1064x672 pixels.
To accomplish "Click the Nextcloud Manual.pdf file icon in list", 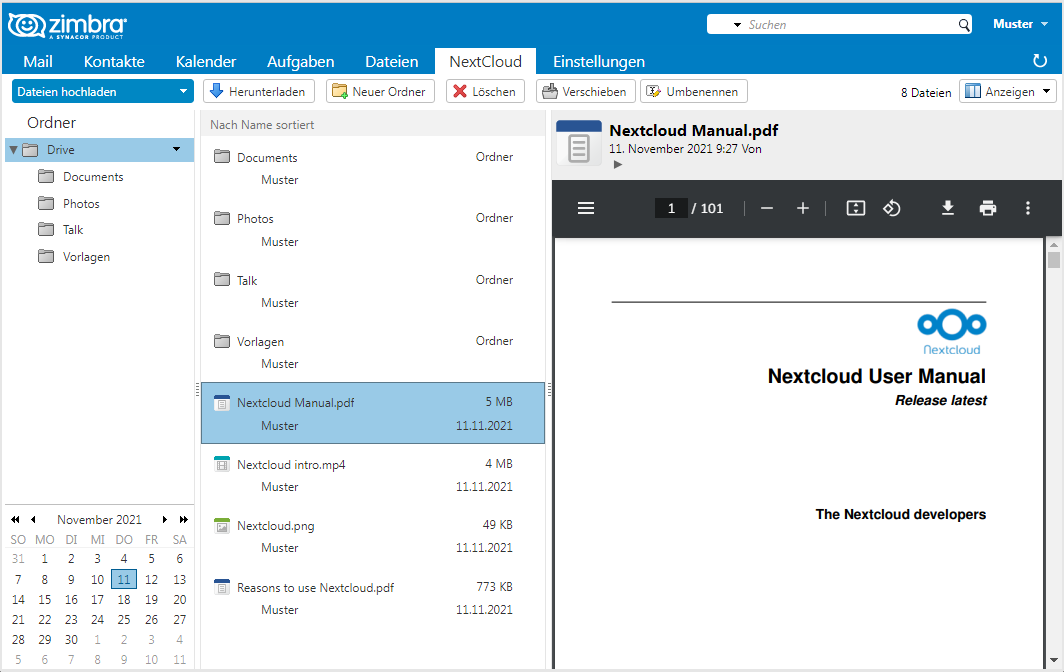I will point(222,403).
